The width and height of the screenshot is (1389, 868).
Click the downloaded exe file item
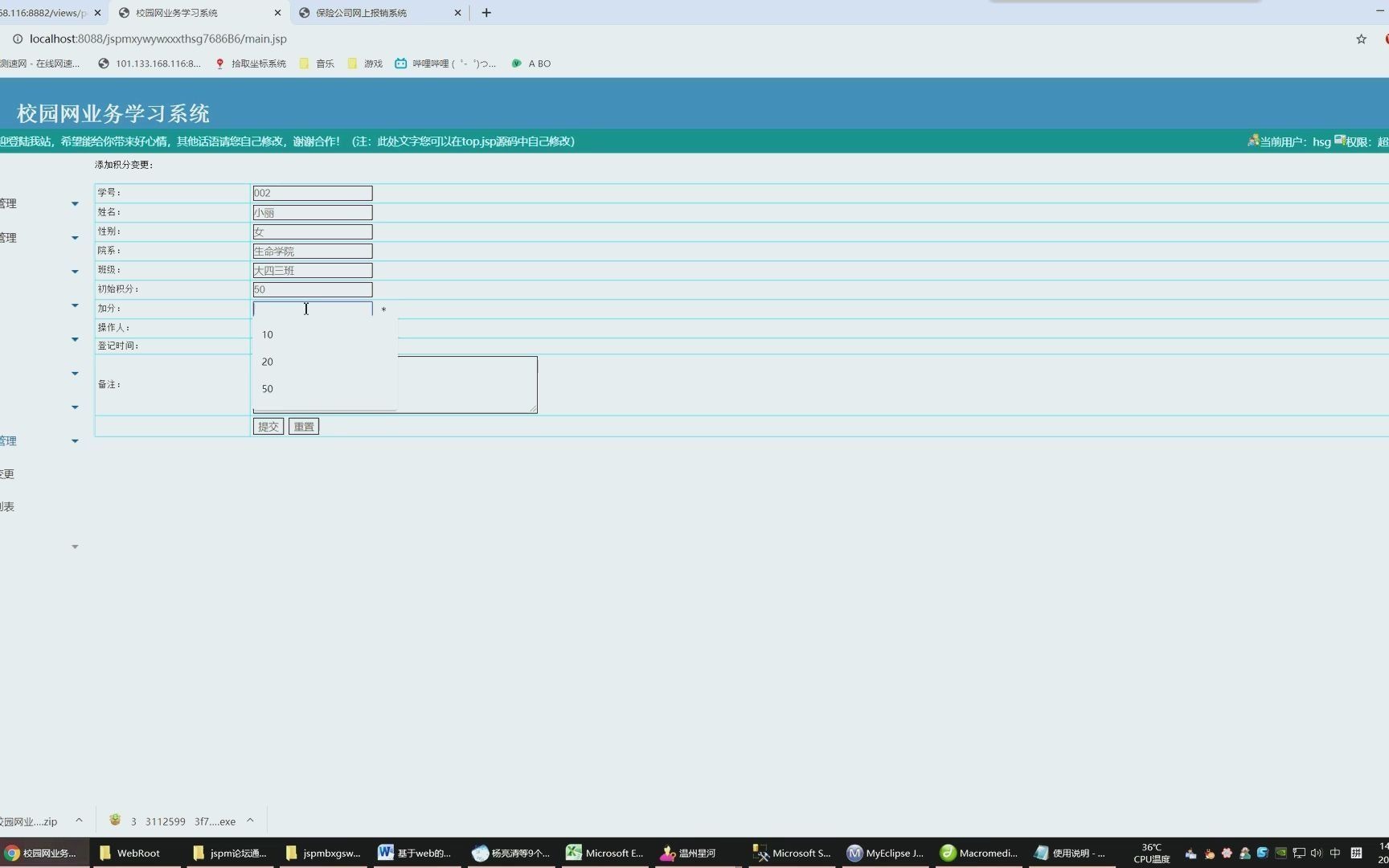coord(173,821)
